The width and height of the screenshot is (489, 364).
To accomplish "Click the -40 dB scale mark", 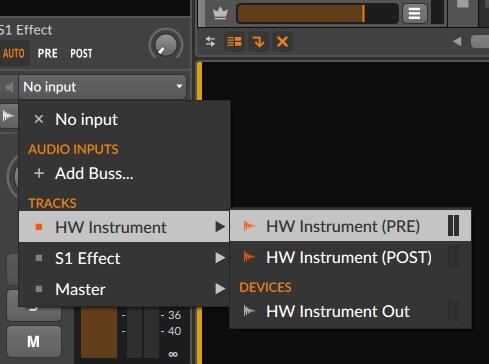I will (171, 331).
